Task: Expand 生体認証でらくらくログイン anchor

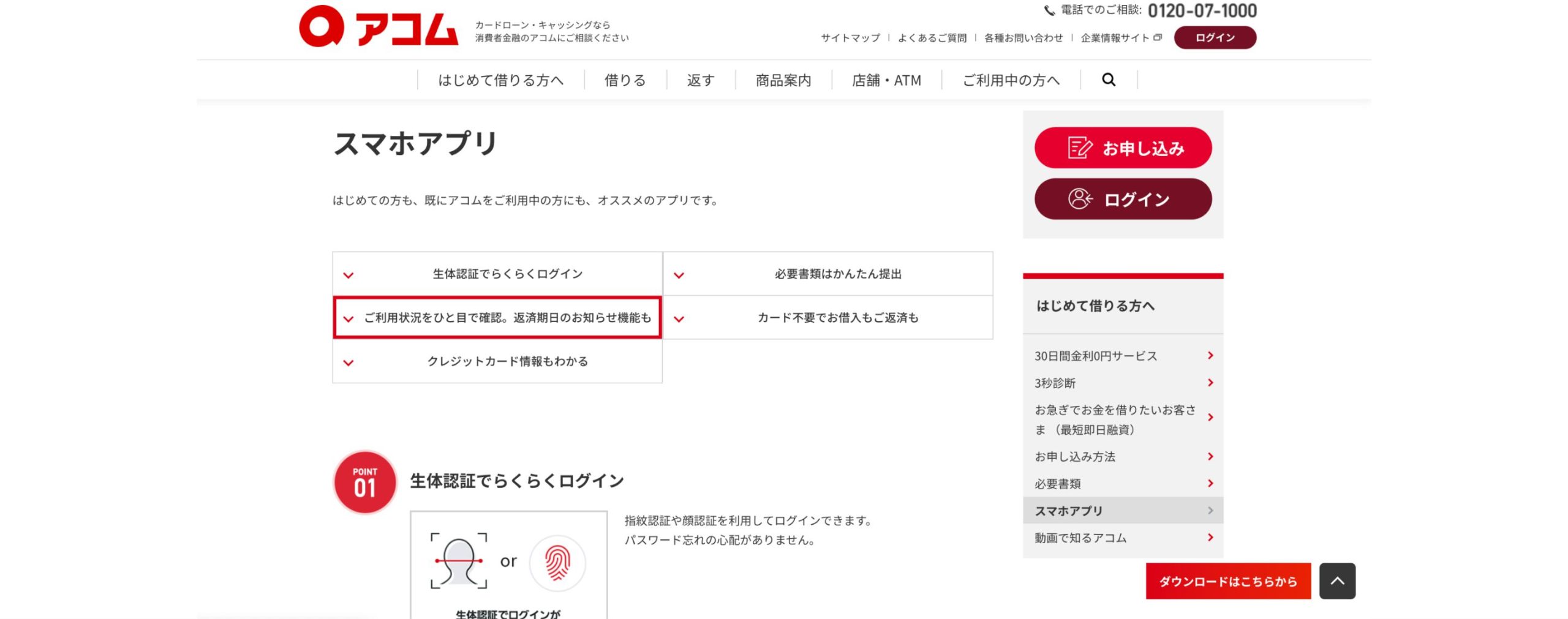Action: click(x=497, y=274)
